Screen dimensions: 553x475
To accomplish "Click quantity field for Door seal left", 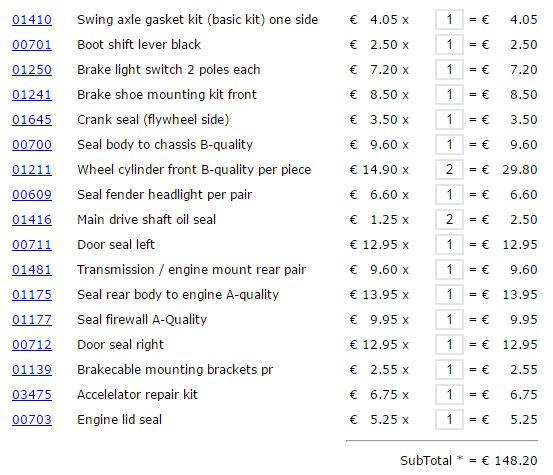I will (x=449, y=245).
